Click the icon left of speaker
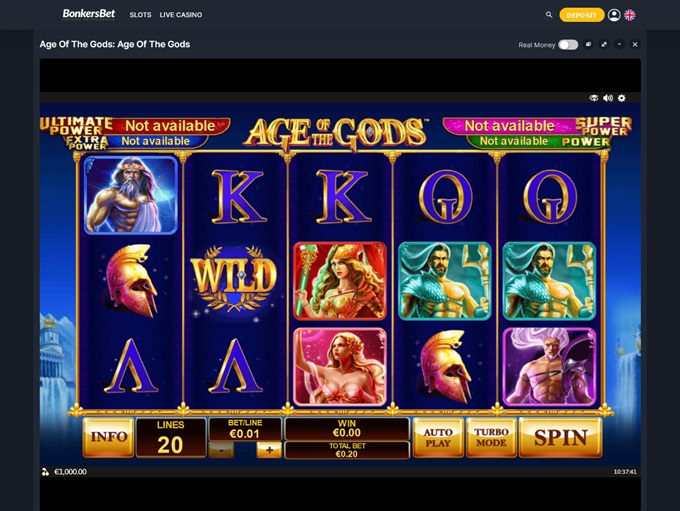 (594, 98)
